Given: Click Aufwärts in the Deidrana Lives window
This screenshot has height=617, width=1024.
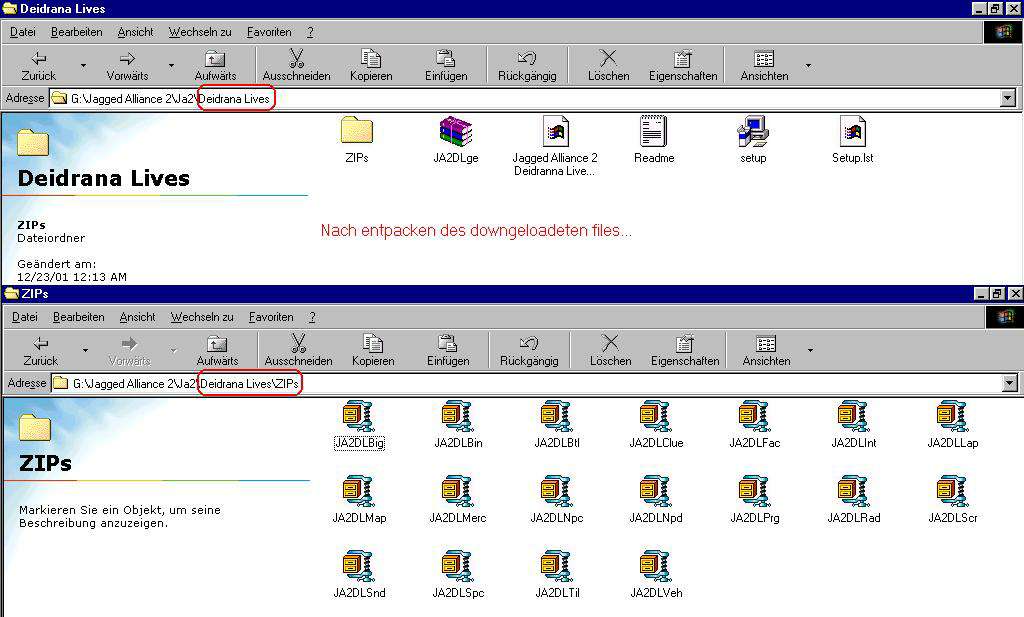Looking at the screenshot, I should [216, 66].
